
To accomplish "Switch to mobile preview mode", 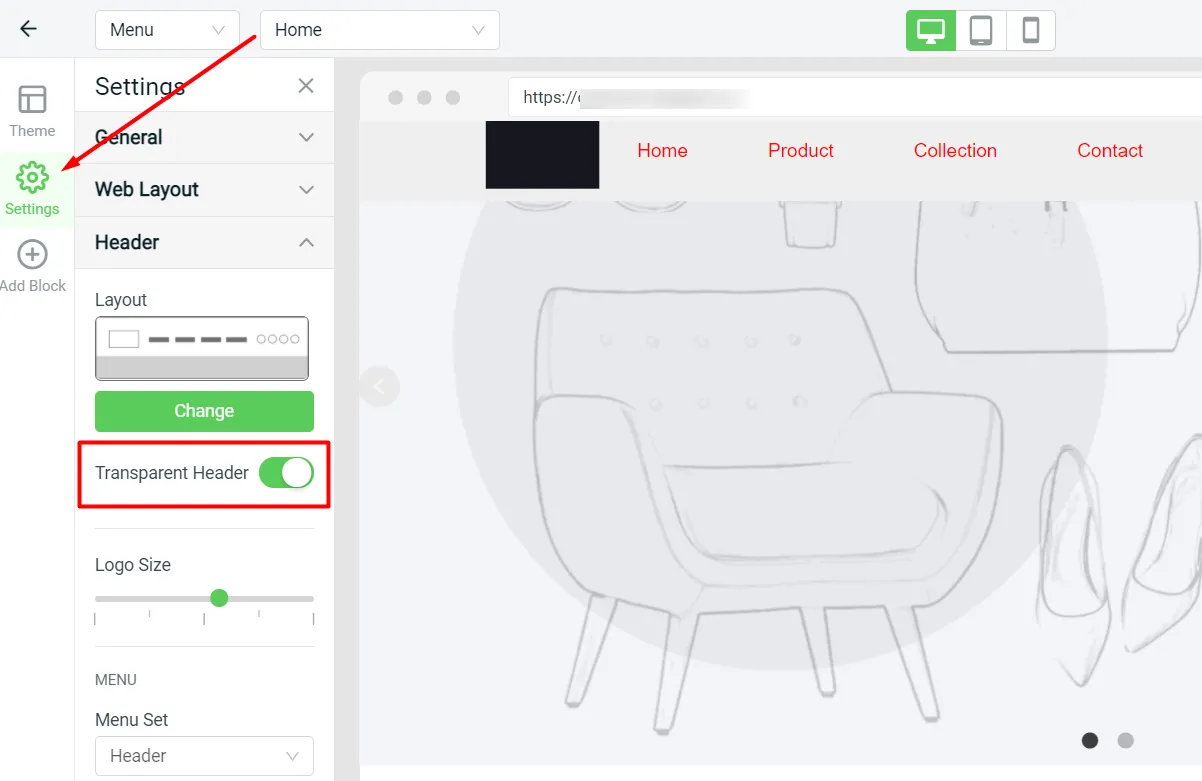I will coord(1031,30).
